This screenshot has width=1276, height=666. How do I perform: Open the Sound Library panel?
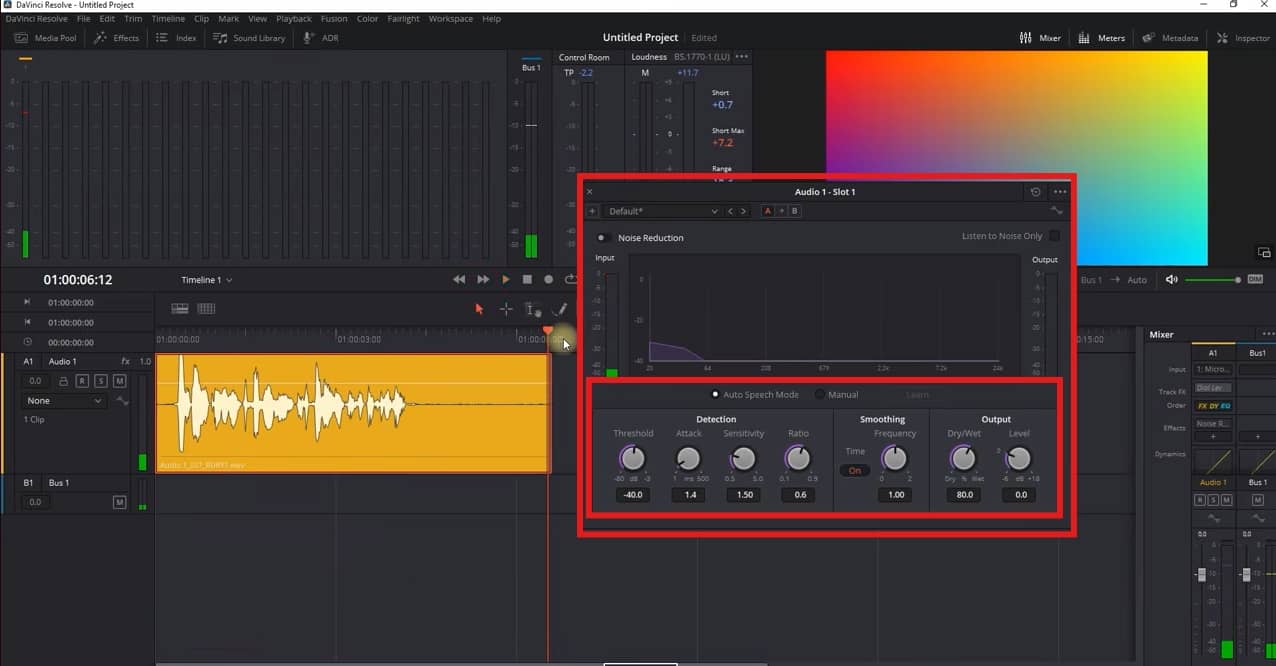249,38
